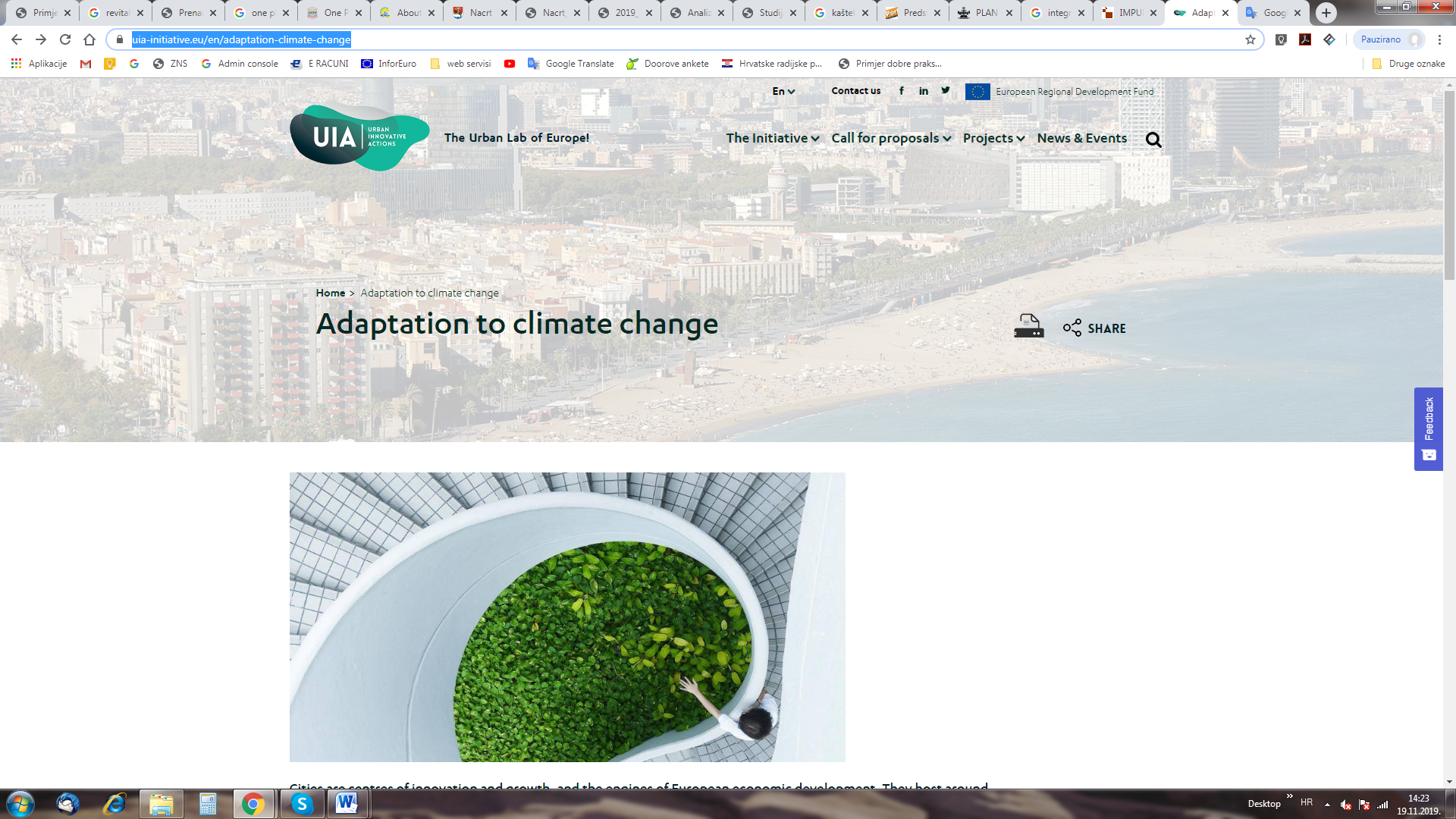Close the 'Adap' active tab
The width and height of the screenshot is (1456, 819).
click(x=1225, y=13)
